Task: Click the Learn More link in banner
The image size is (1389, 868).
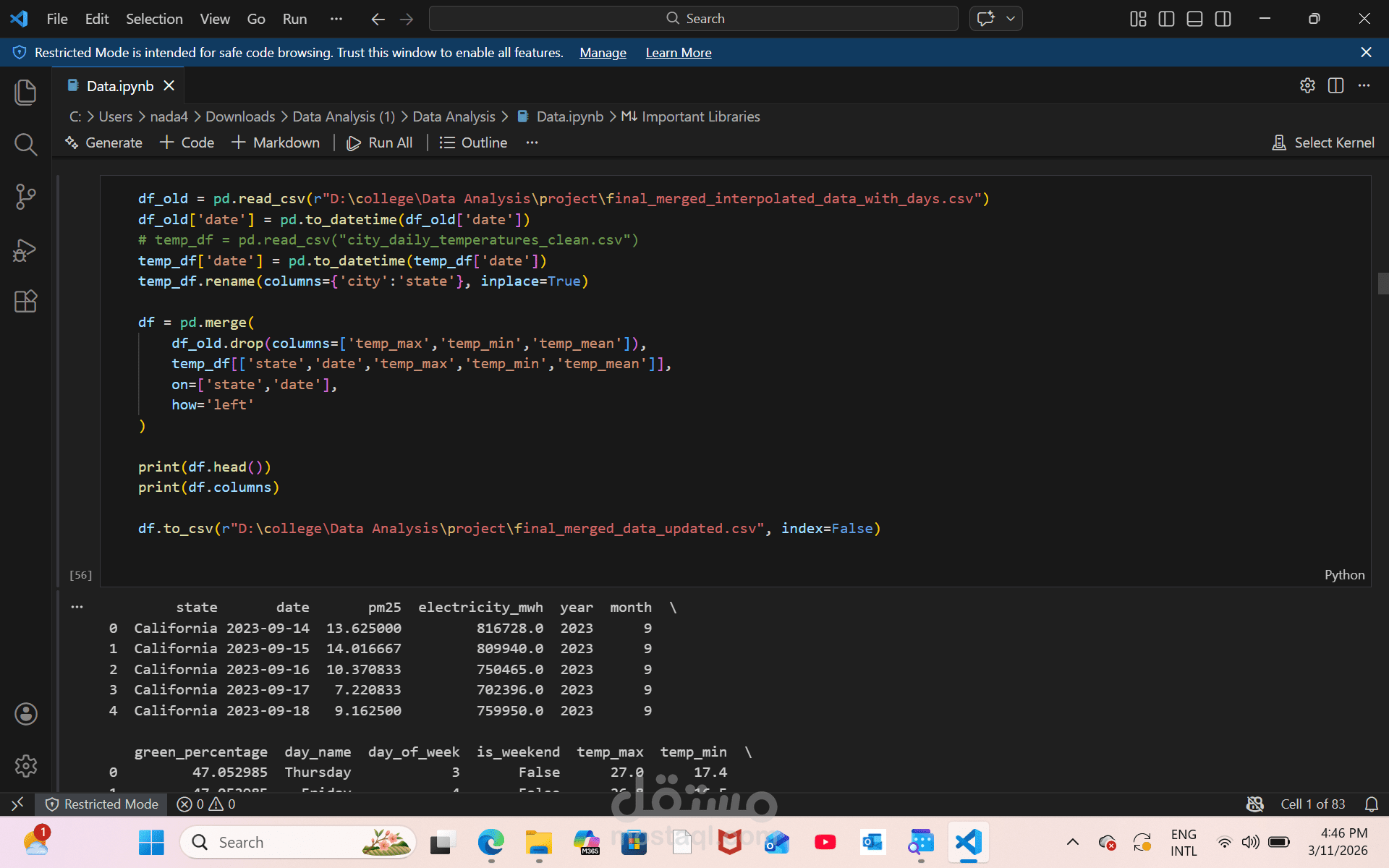Action: 678,53
